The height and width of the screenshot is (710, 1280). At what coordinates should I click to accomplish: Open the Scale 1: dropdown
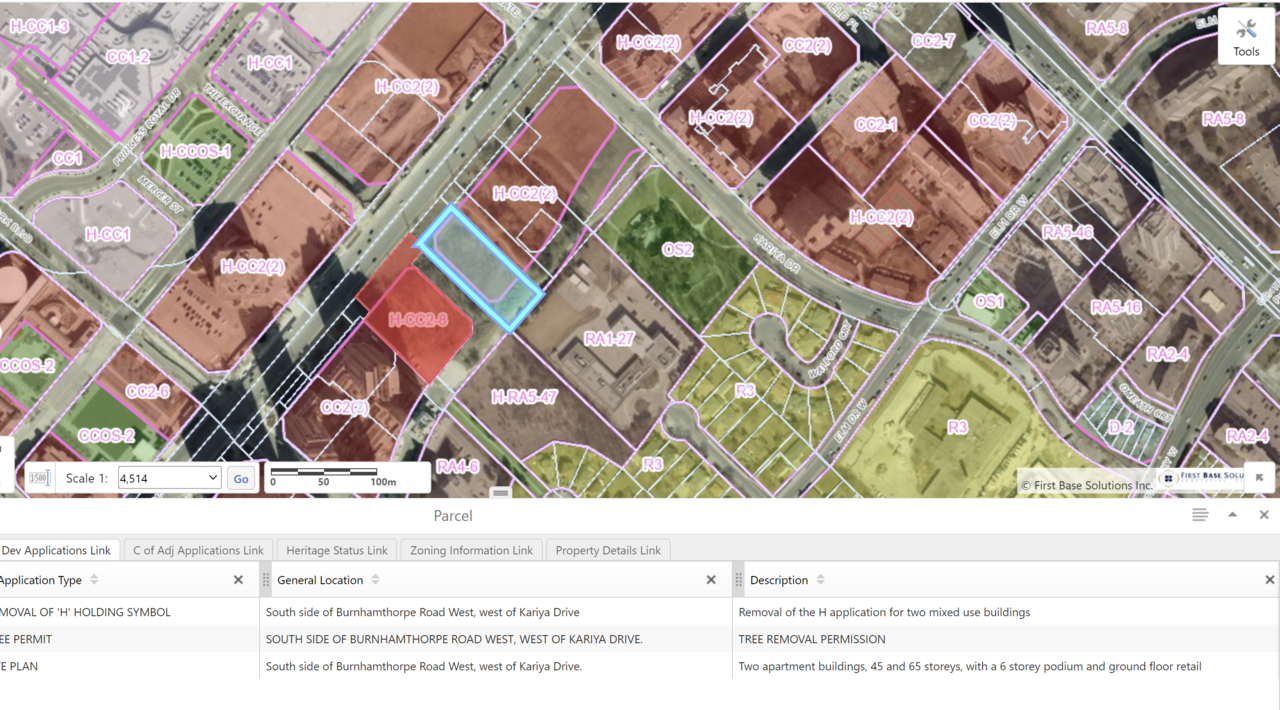[x=169, y=478]
